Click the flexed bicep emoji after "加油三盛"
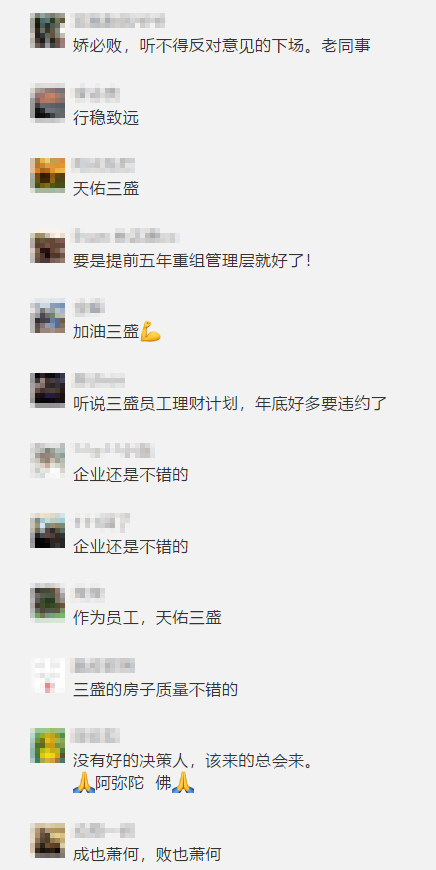This screenshot has height=870, width=436. pyautogui.click(x=150, y=332)
